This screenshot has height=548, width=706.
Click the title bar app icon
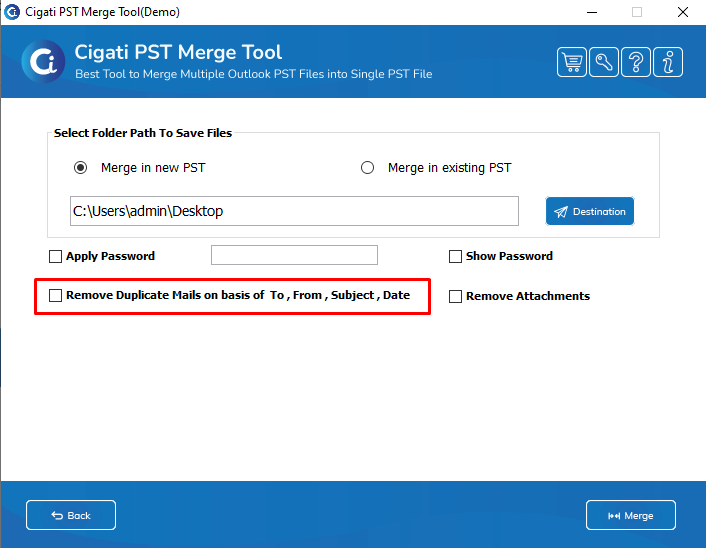pyautogui.click(x=12, y=12)
